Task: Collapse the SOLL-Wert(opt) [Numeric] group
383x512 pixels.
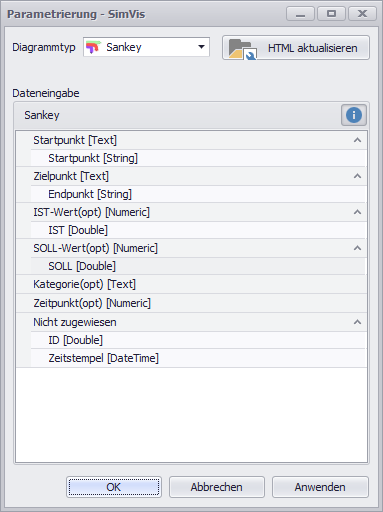Action: click(357, 248)
